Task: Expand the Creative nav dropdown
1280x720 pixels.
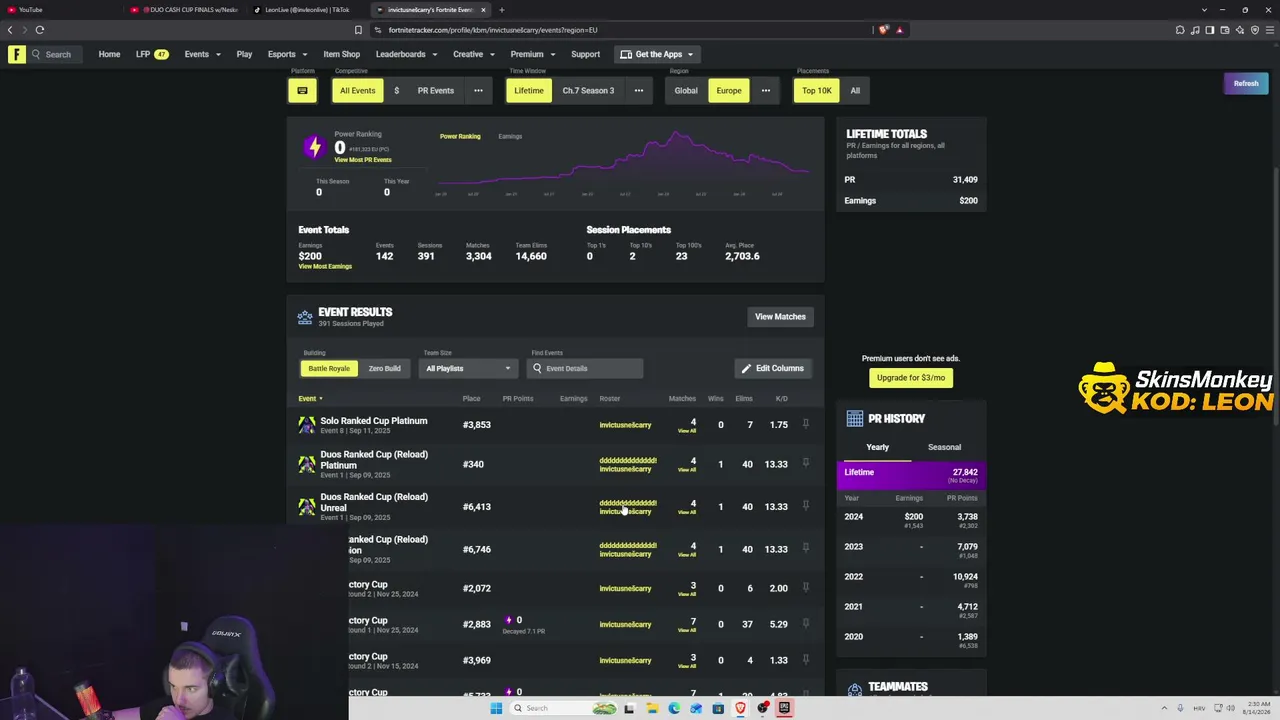Action: [x=473, y=54]
